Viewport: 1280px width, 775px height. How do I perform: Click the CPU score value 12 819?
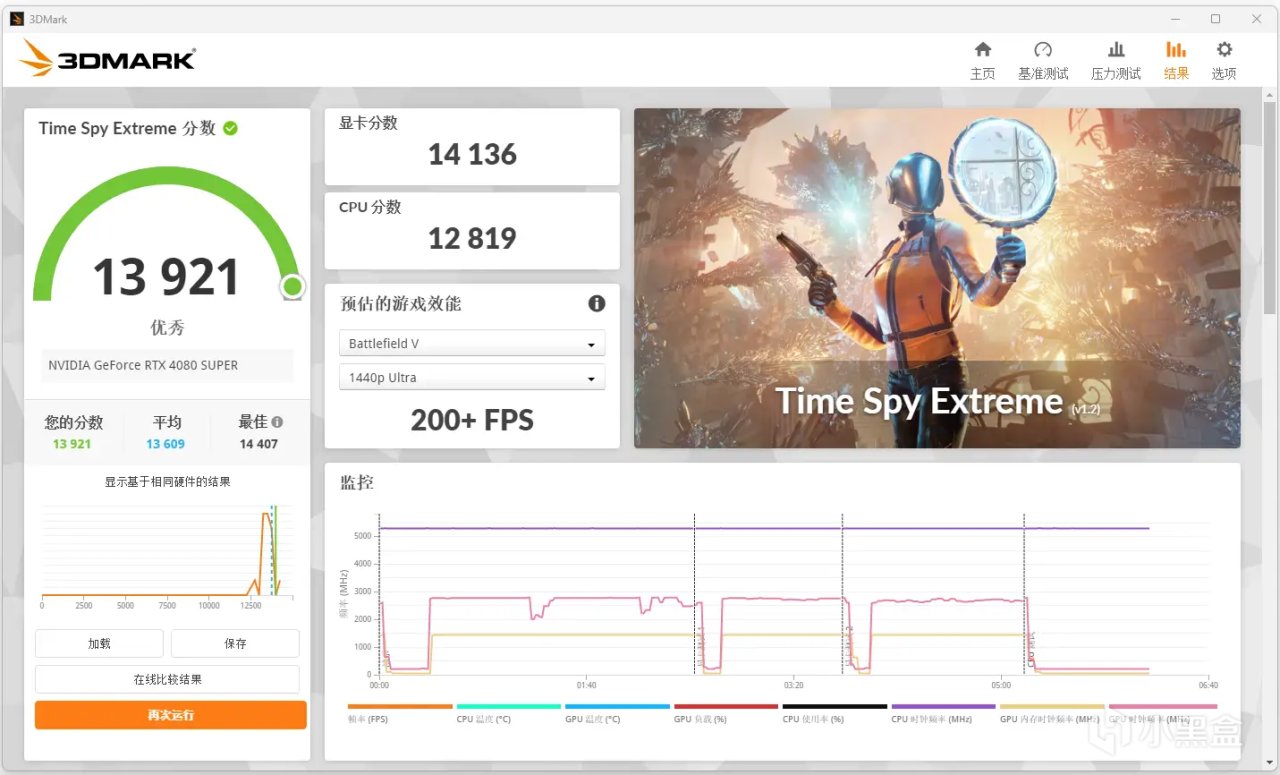point(472,238)
